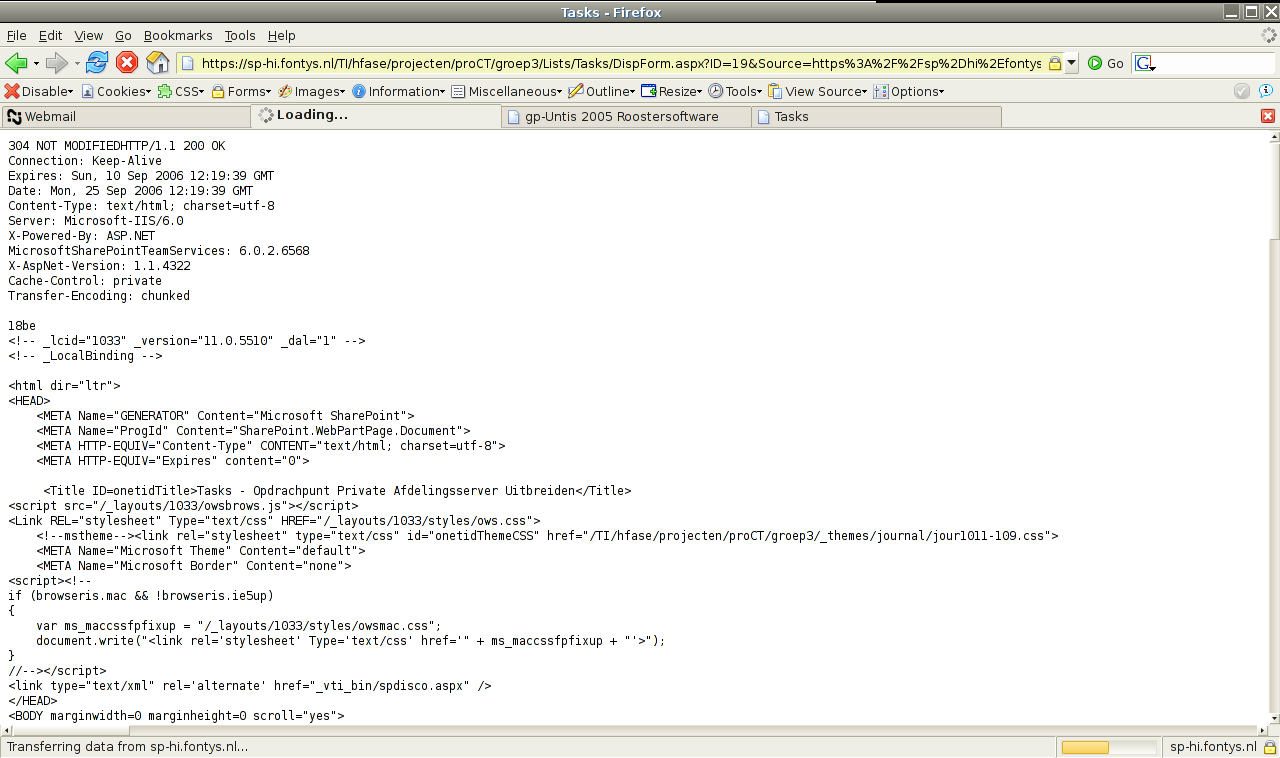The height and width of the screenshot is (758, 1280).
Task: Open the Edit menu
Action: 50,35
